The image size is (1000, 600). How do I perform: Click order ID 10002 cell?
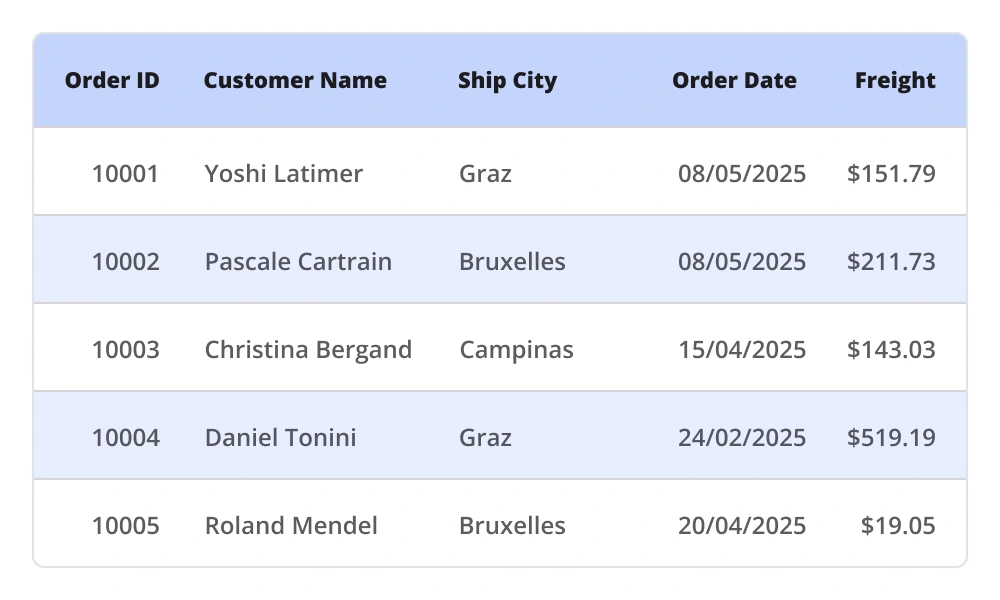pos(125,262)
